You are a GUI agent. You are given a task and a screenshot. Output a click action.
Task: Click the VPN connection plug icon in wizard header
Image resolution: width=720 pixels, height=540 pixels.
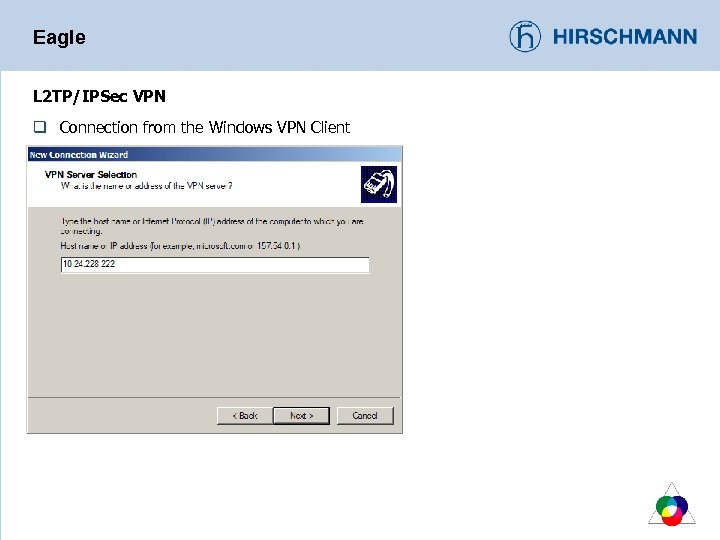(379, 185)
